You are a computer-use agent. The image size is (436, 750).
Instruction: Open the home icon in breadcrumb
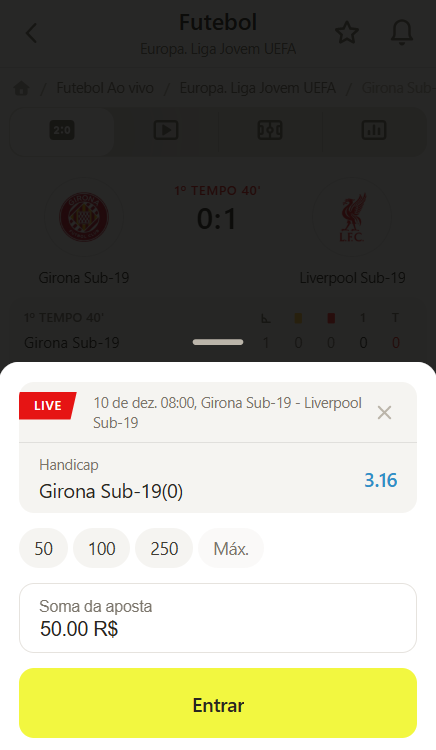(22, 88)
